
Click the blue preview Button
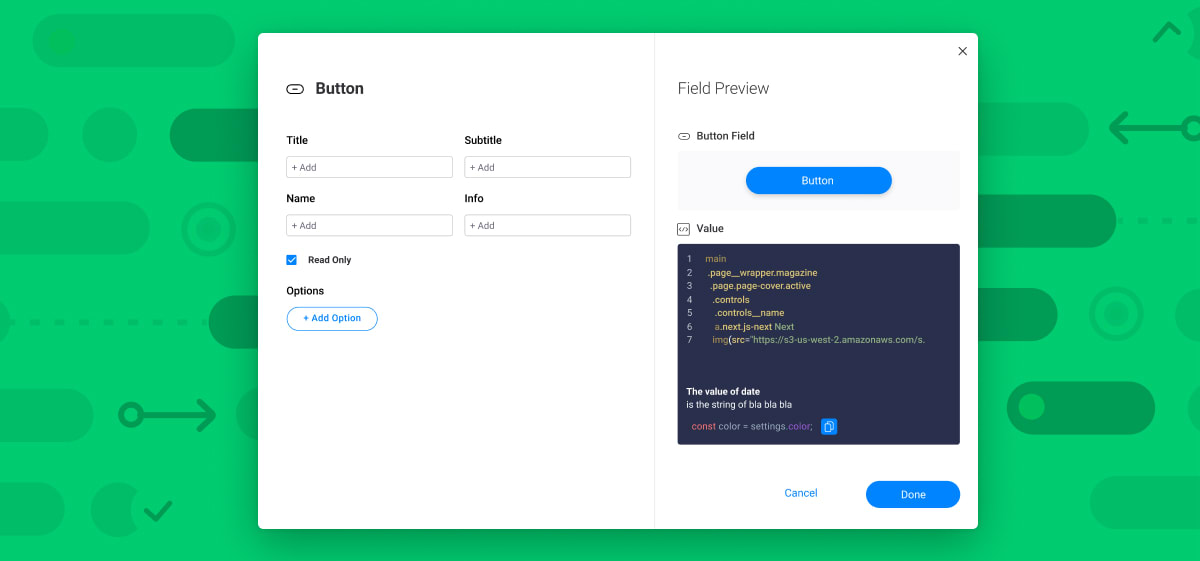[818, 181]
